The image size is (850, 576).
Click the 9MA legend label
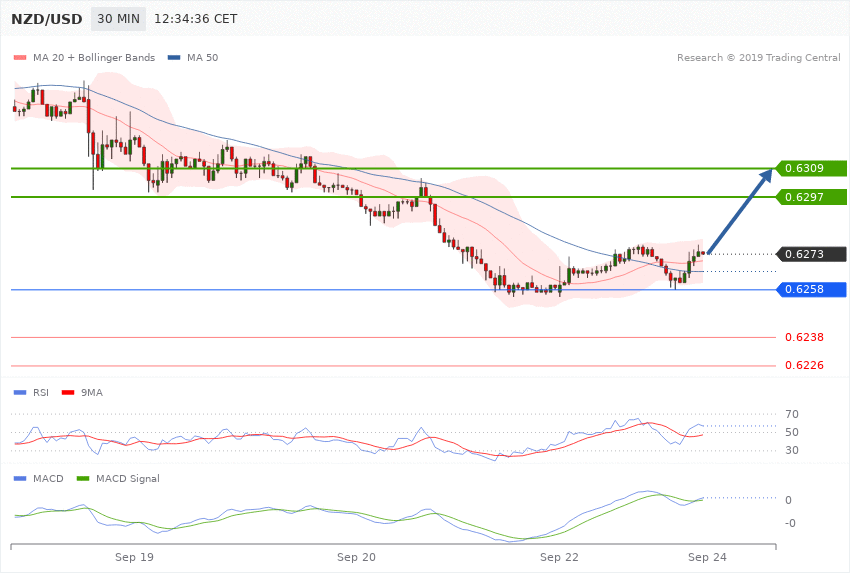(92, 393)
